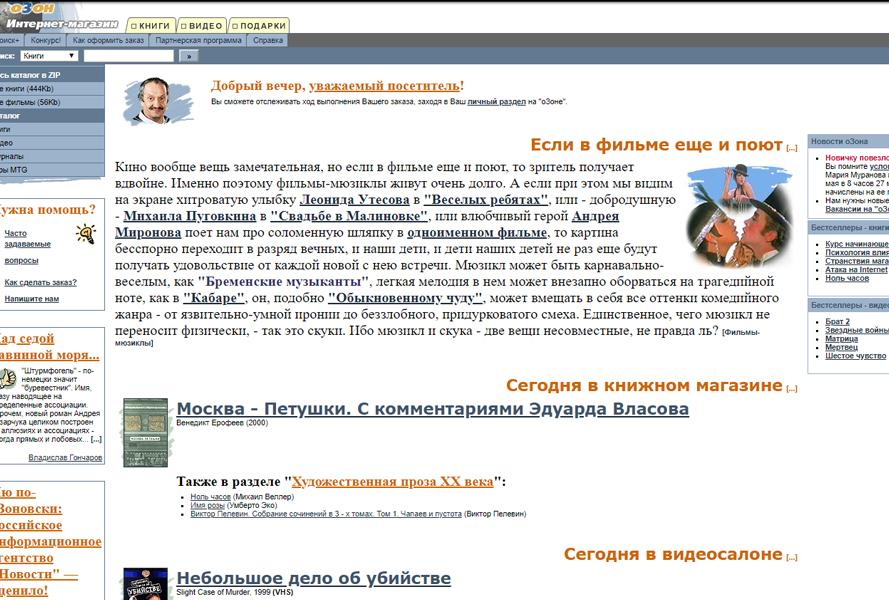Viewport: 889px width, 600px height.
Task: Expand [...] next to Если в фильме еще и поют
Action: 791,148
